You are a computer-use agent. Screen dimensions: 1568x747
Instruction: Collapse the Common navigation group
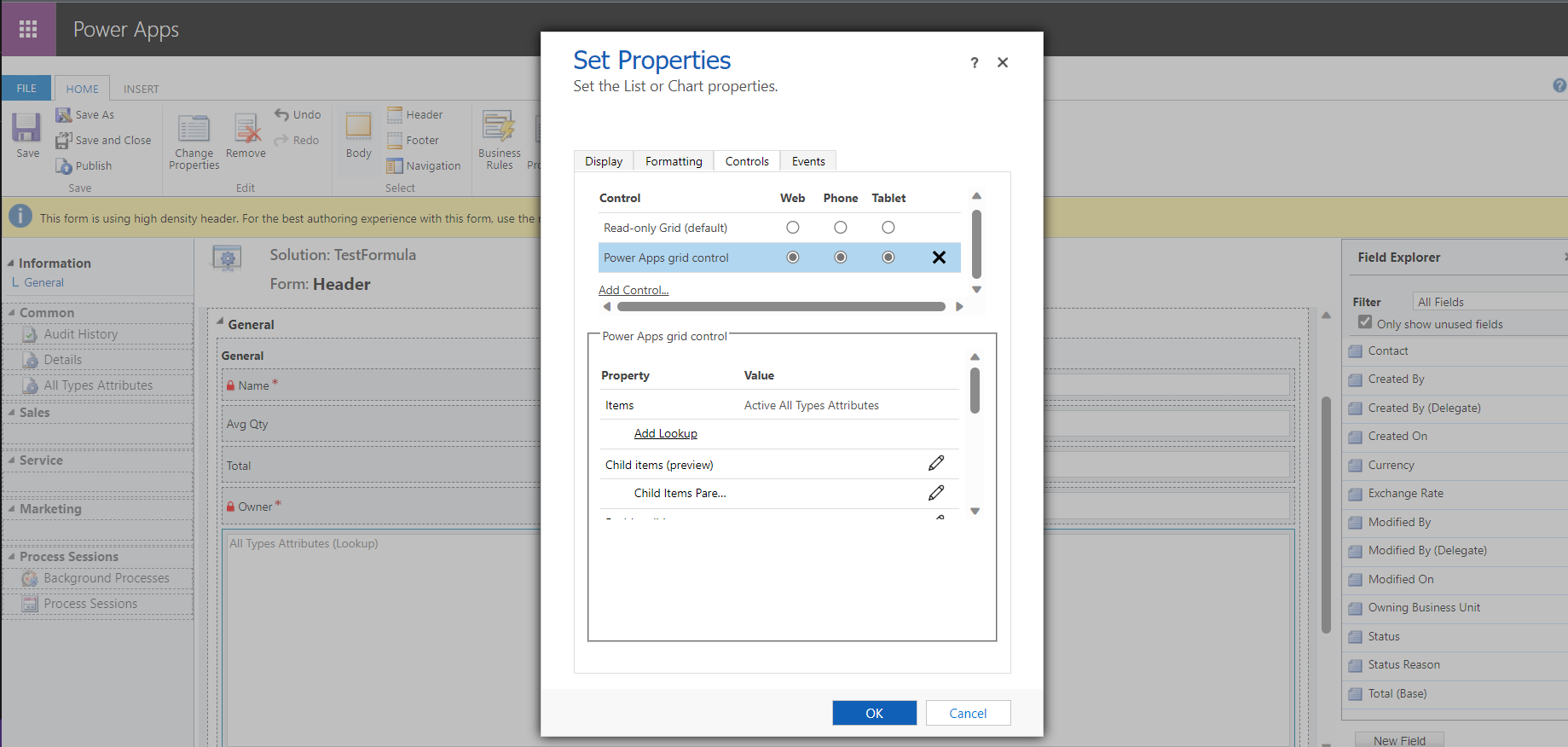coord(11,313)
